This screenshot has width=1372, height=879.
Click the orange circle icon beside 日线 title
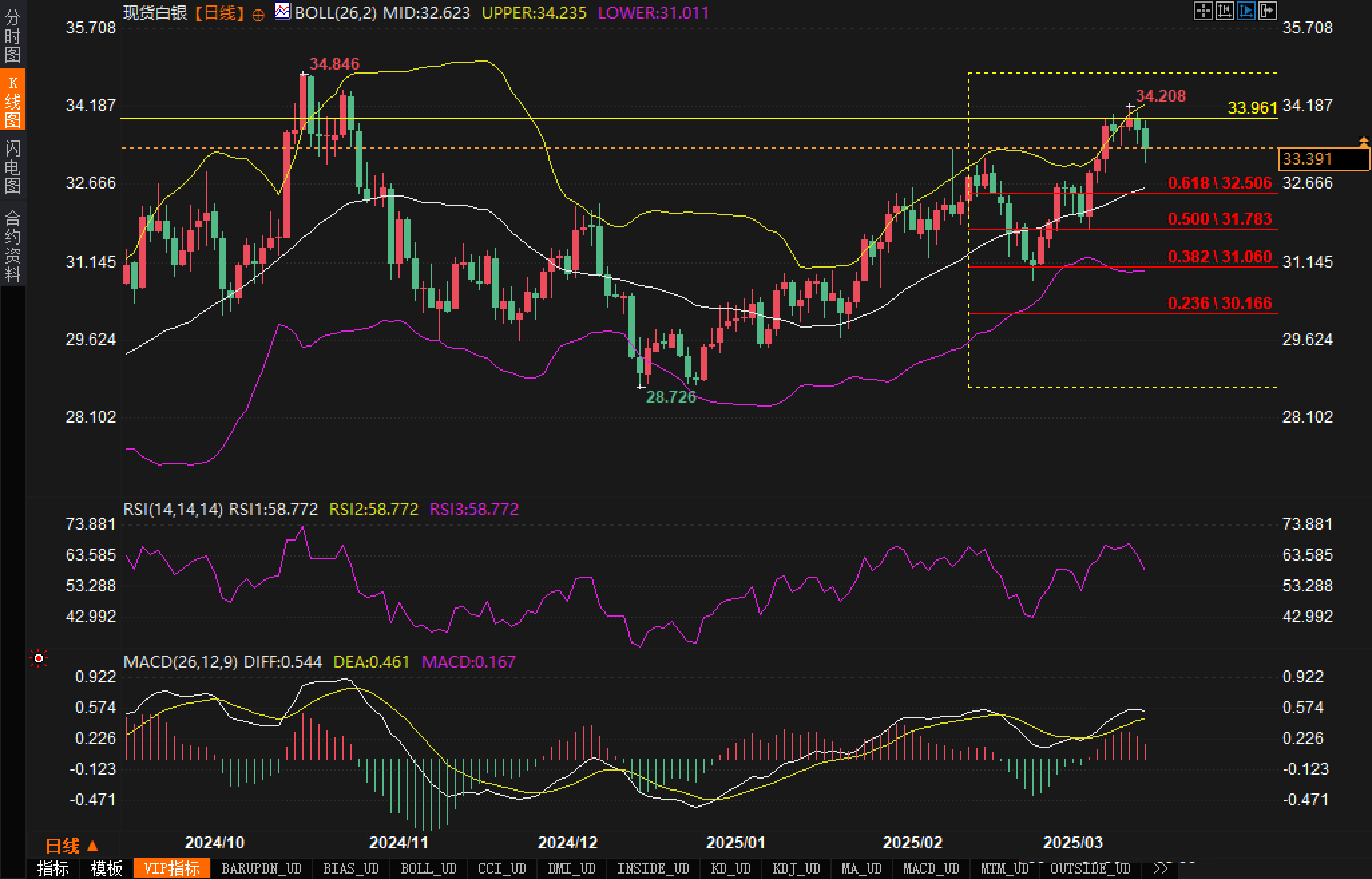coord(259,15)
